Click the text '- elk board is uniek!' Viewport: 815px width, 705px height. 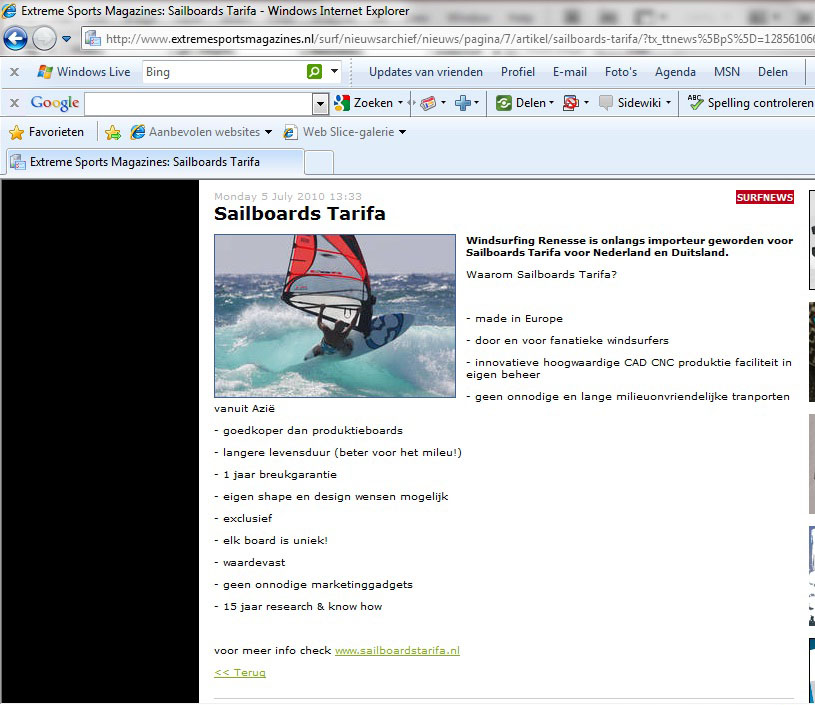[x=271, y=540]
